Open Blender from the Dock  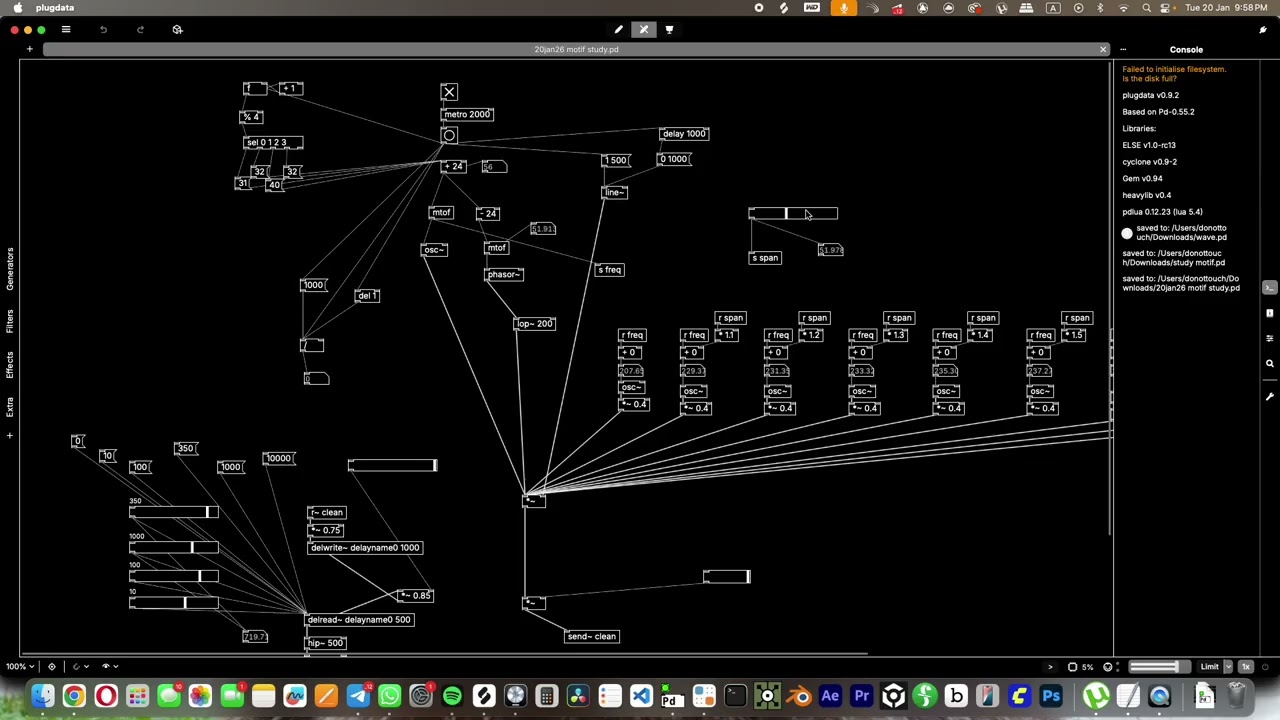coord(798,696)
